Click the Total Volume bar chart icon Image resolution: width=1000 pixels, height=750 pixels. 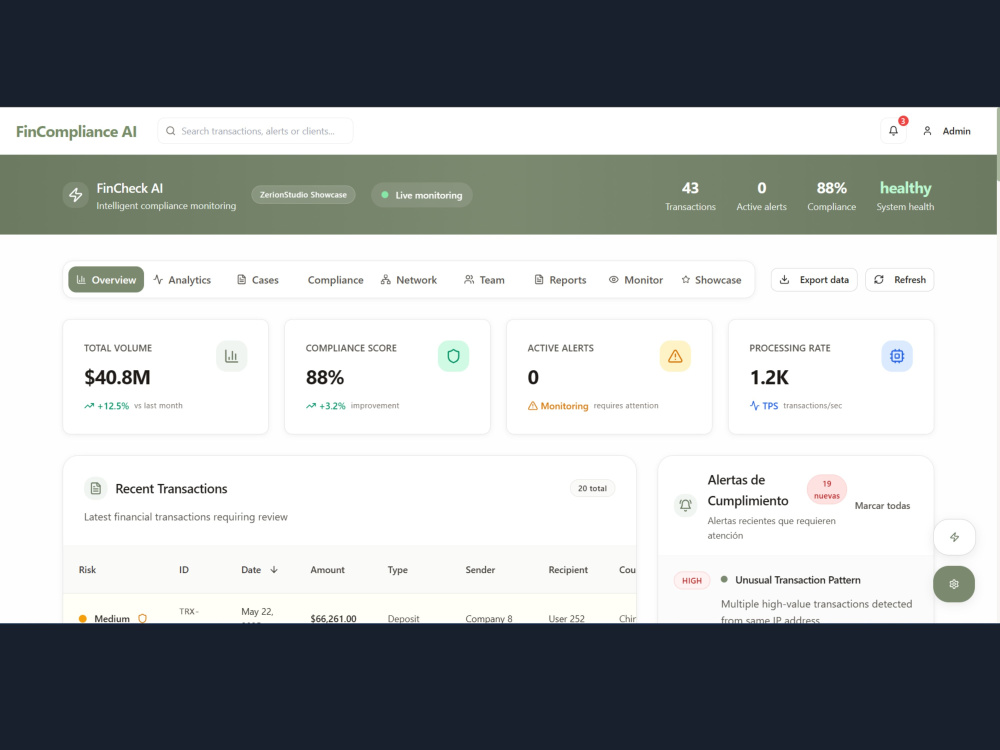(232, 356)
